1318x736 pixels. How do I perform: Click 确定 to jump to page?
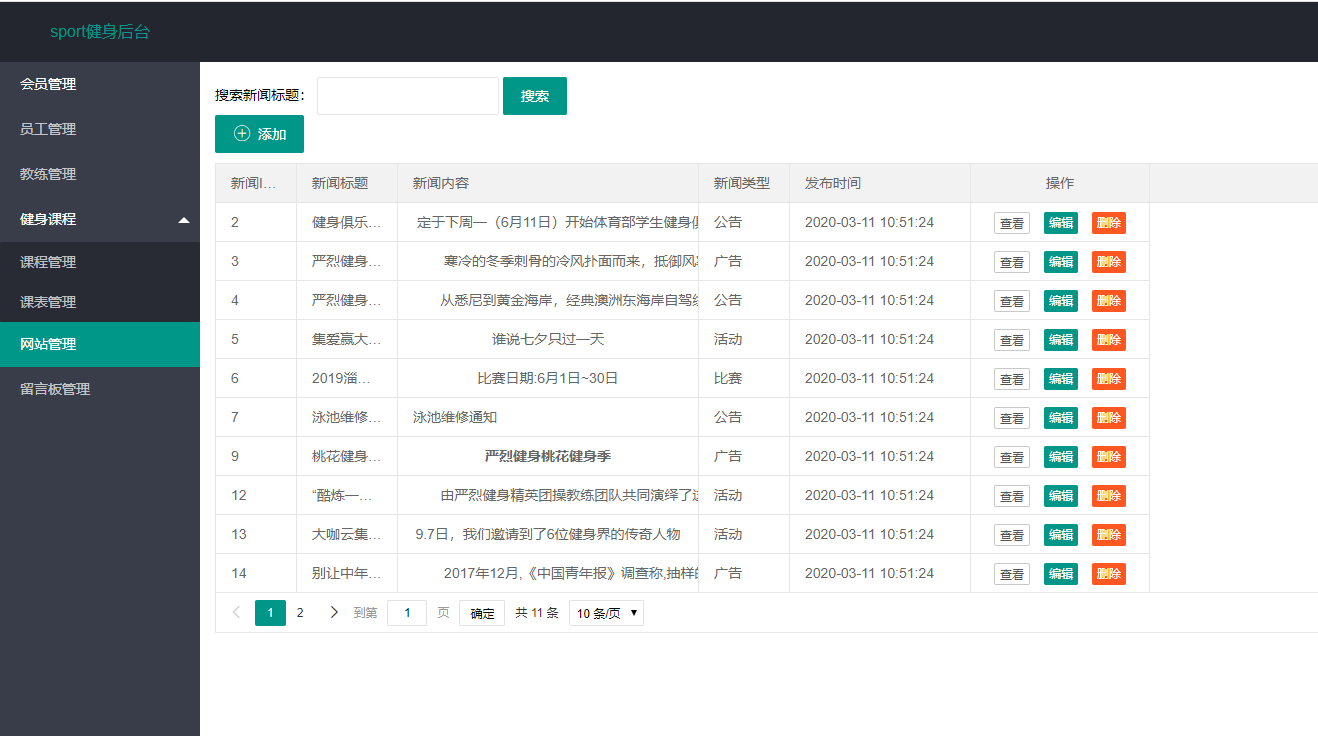pyautogui.click(x=482, y=613)
